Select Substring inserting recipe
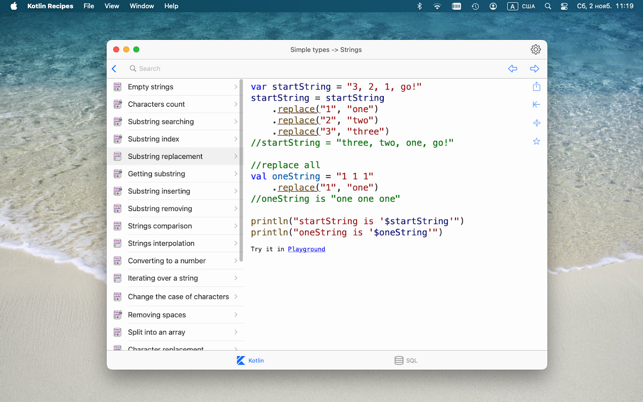The height and width of the screenshot is (402, 643). coord(176,191)
